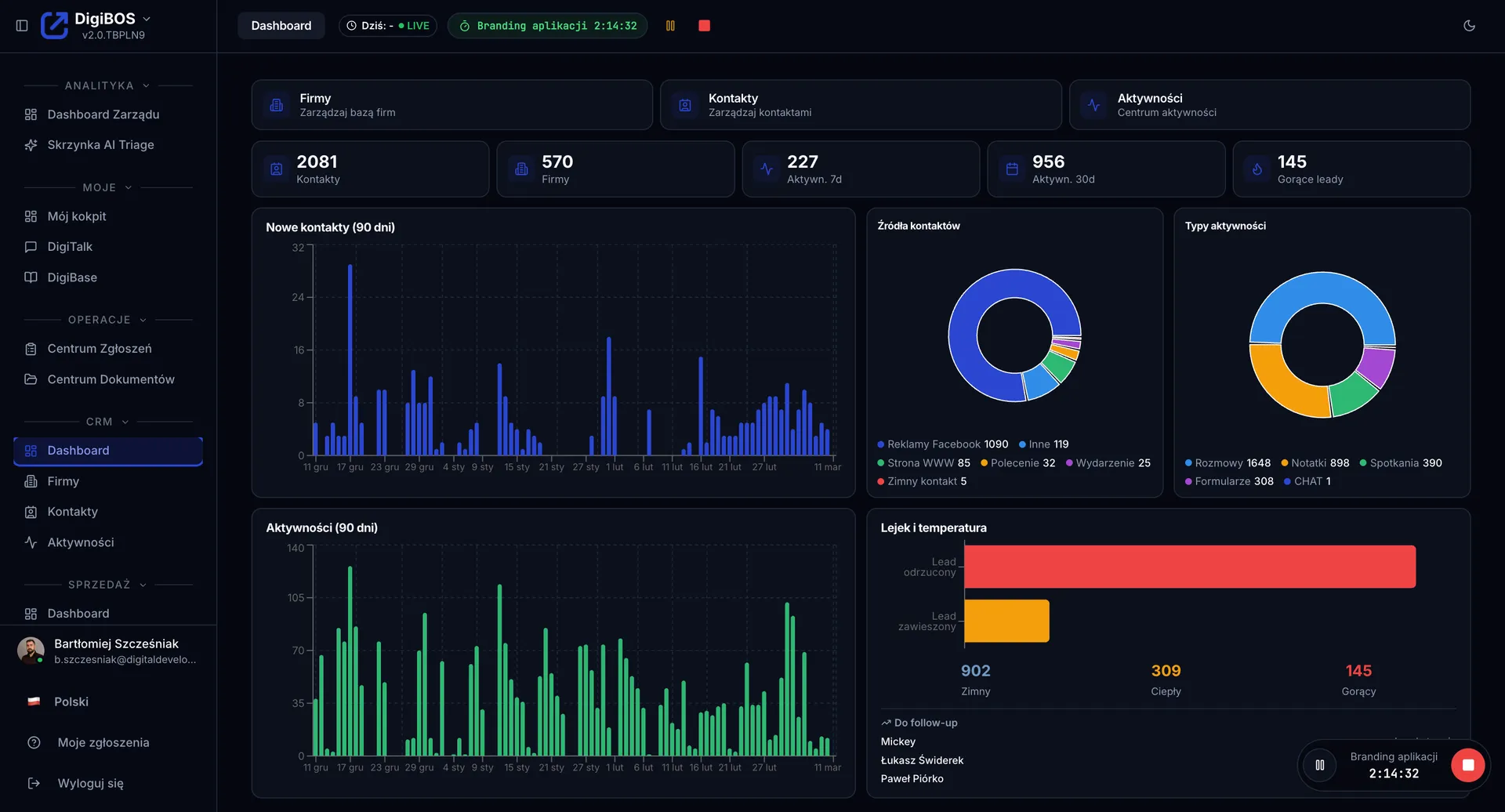Switch to dark mode moon icon
Screen dimensions: 1505x812
point(1469,26)
